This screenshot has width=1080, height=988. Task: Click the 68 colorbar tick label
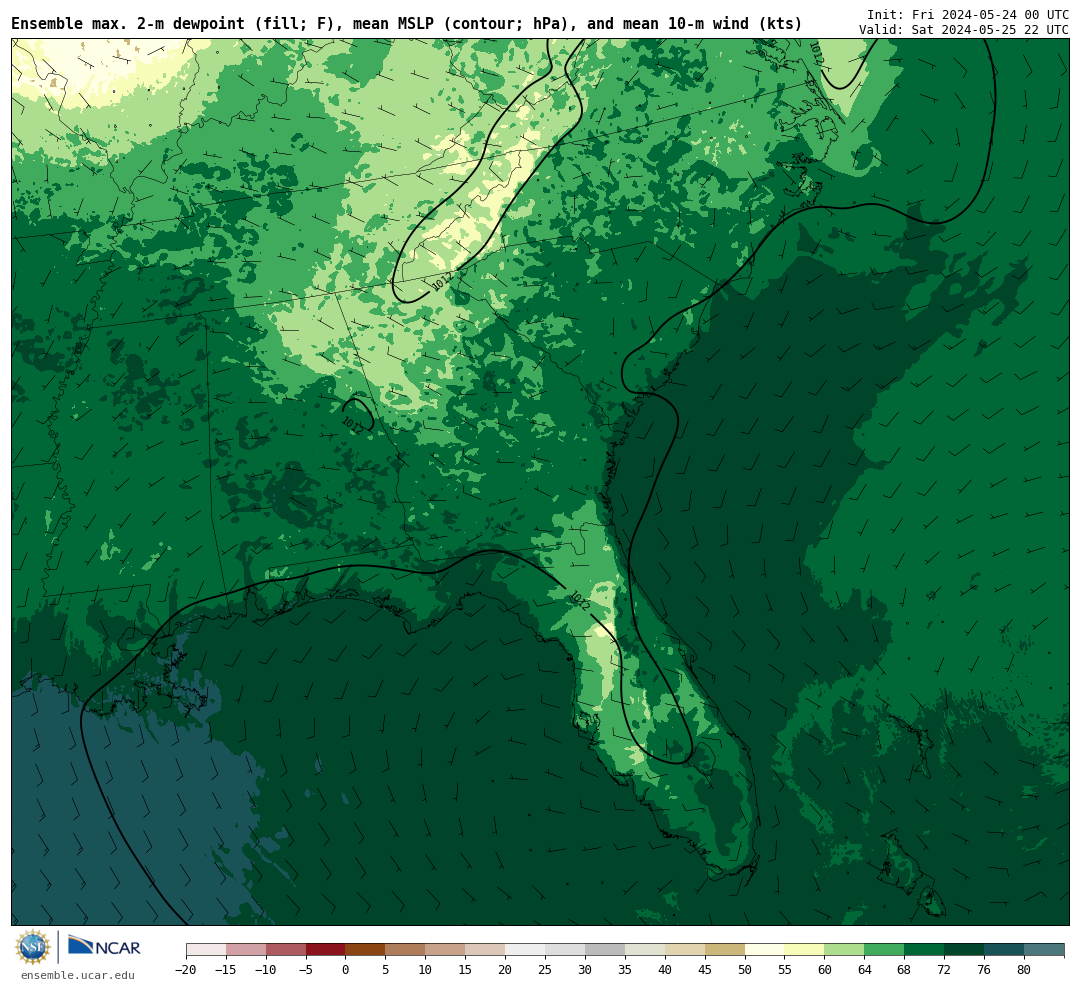coord(904,970)
